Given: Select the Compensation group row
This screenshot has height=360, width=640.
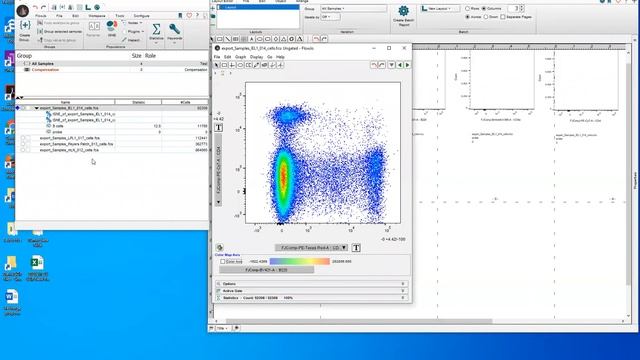Looking at the screenshot, I should 112,70.
